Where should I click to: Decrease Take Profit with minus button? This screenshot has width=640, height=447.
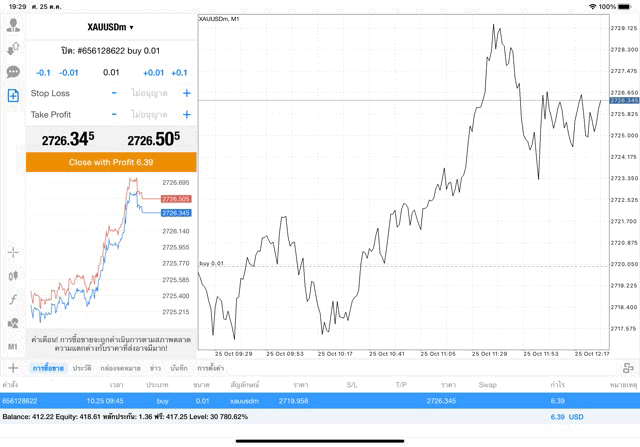(114, 115)
